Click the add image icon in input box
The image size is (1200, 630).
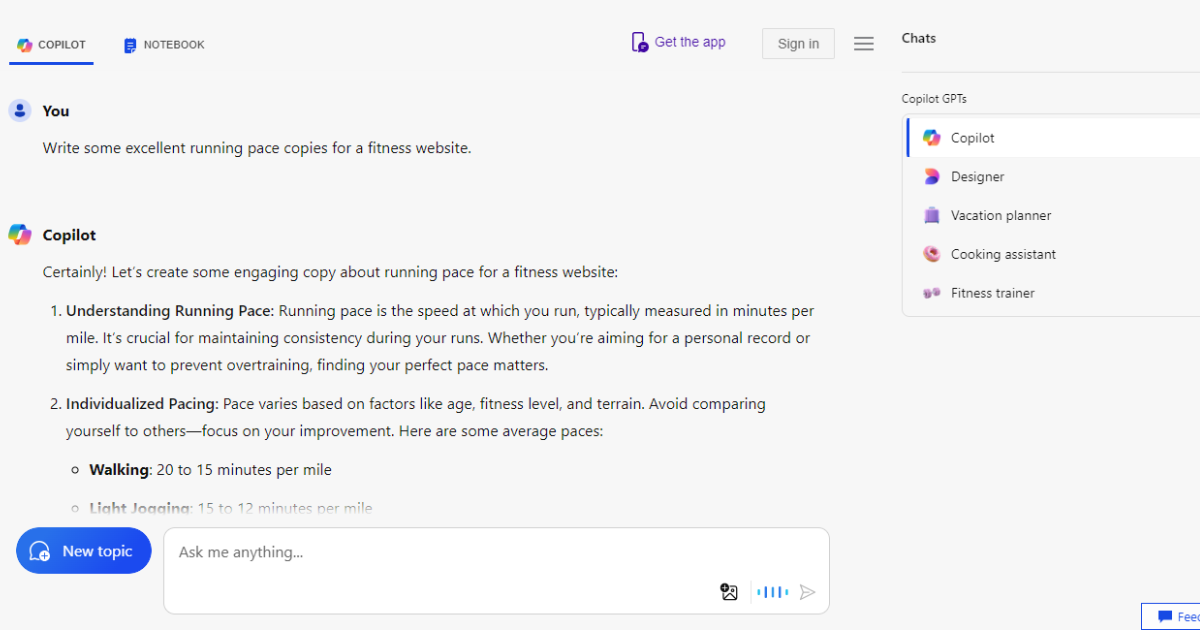tap(729, 592)
